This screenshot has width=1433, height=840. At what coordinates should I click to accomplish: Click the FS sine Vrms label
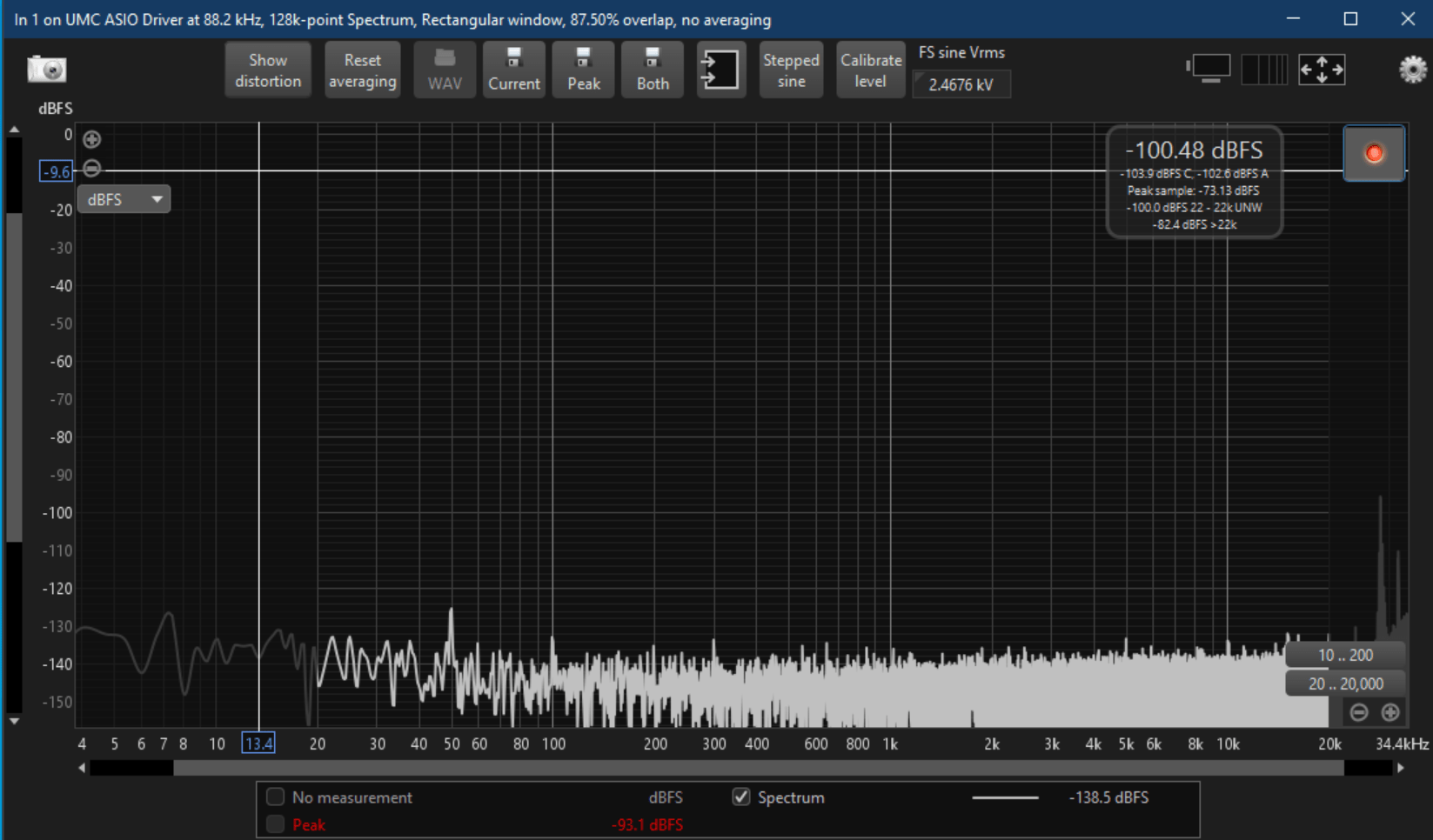[961, 53]
